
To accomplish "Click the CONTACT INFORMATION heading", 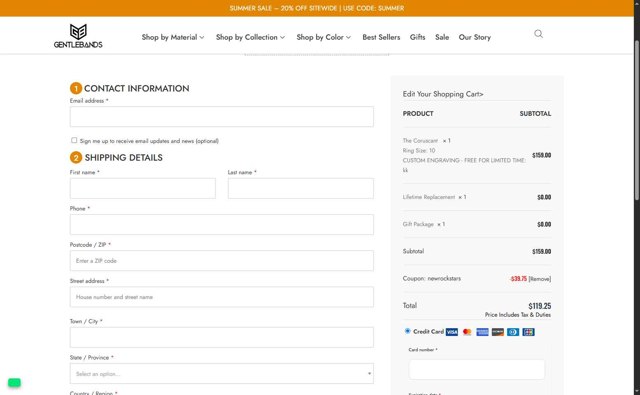I will [x=136, y=89].
